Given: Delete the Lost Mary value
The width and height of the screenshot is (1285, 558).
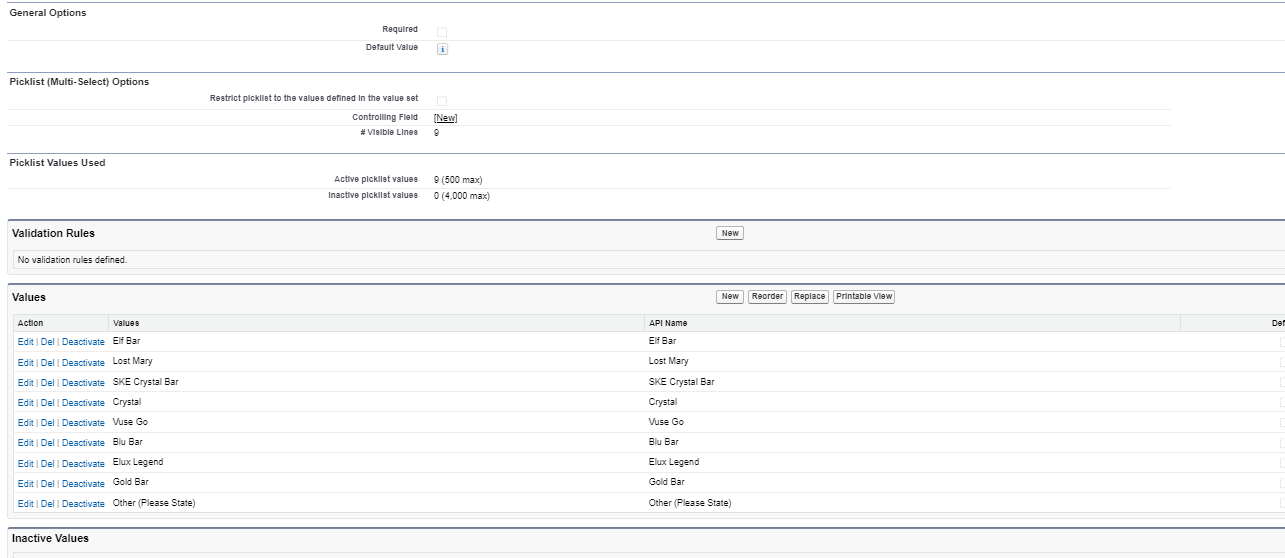Looking at the screenshot, I should pyautogui.click(x=48, y=362).
